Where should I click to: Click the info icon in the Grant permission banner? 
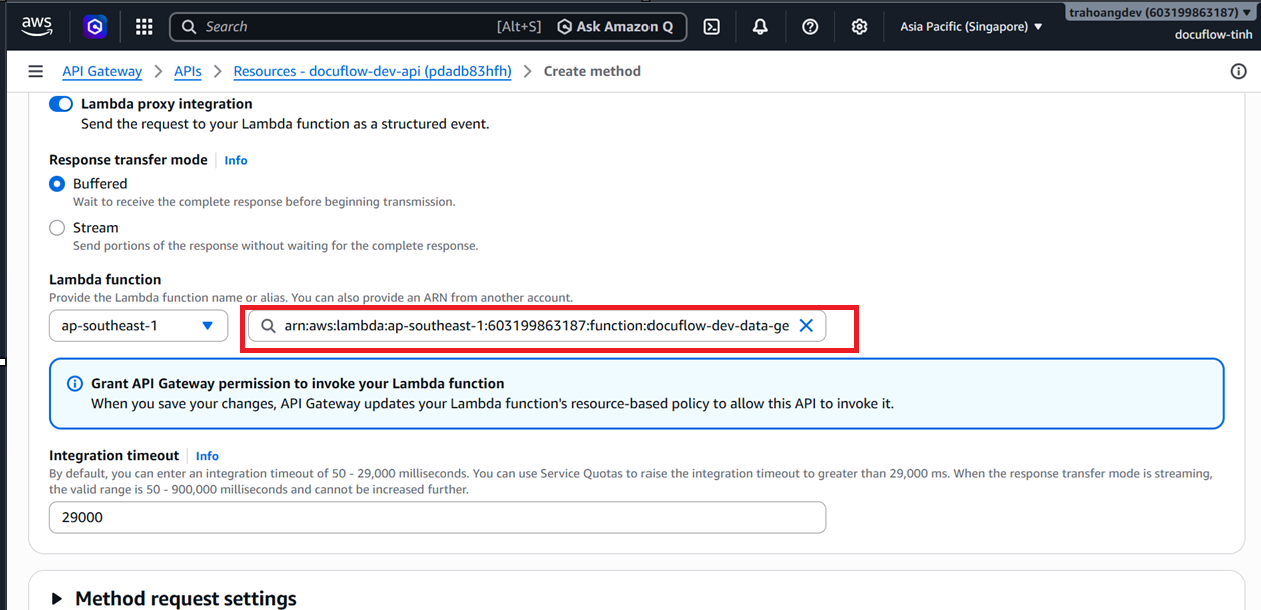[75, 384]
